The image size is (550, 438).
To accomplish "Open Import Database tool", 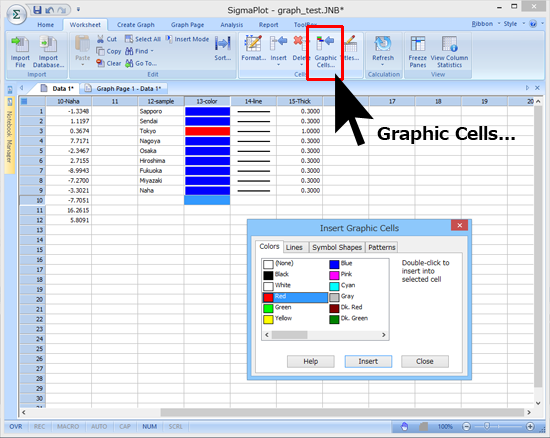I will tap(48, 52).
